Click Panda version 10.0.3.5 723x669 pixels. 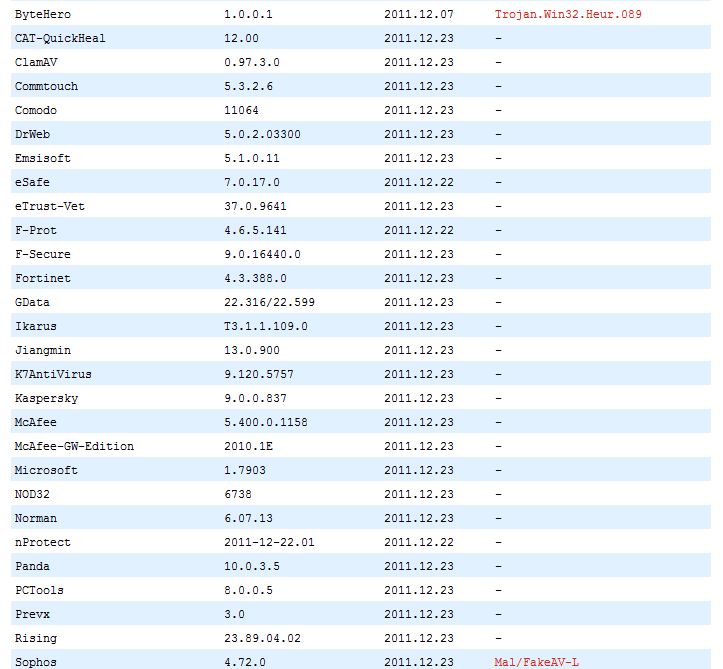point(252,566)
